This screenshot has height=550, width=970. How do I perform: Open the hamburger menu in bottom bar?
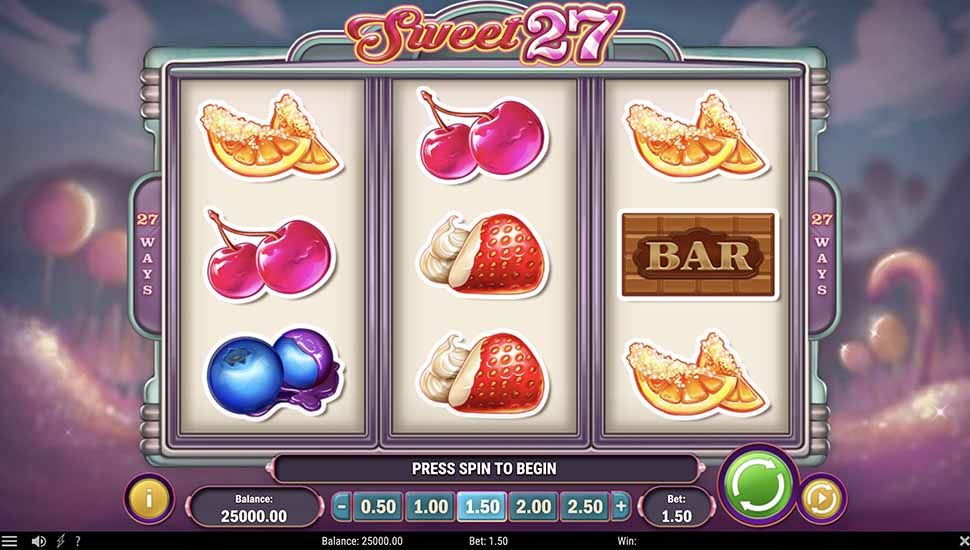pyautogui.click(x=9, y=541)
